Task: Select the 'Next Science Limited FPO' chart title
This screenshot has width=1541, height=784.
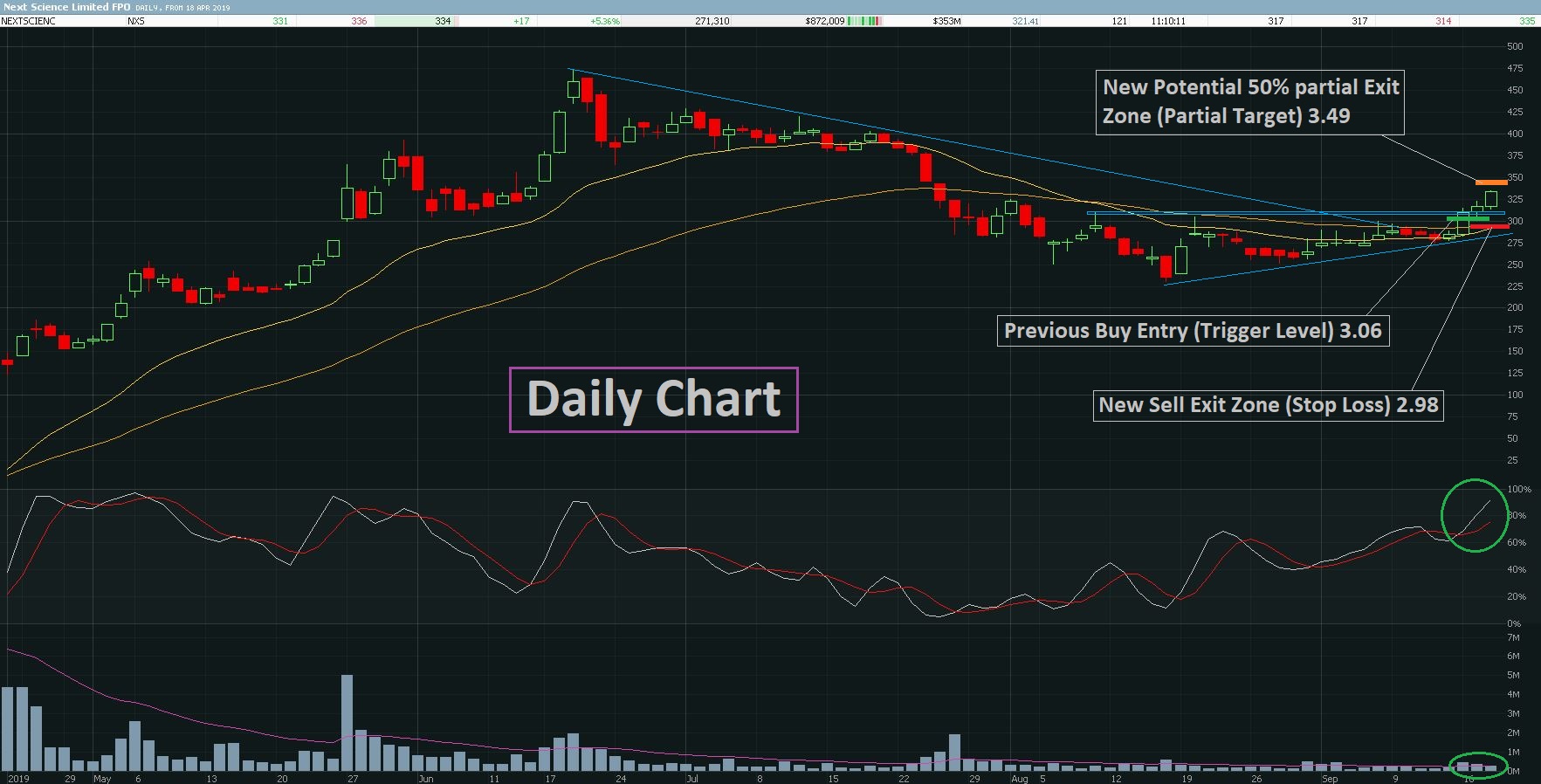Action: click(66, 7)
